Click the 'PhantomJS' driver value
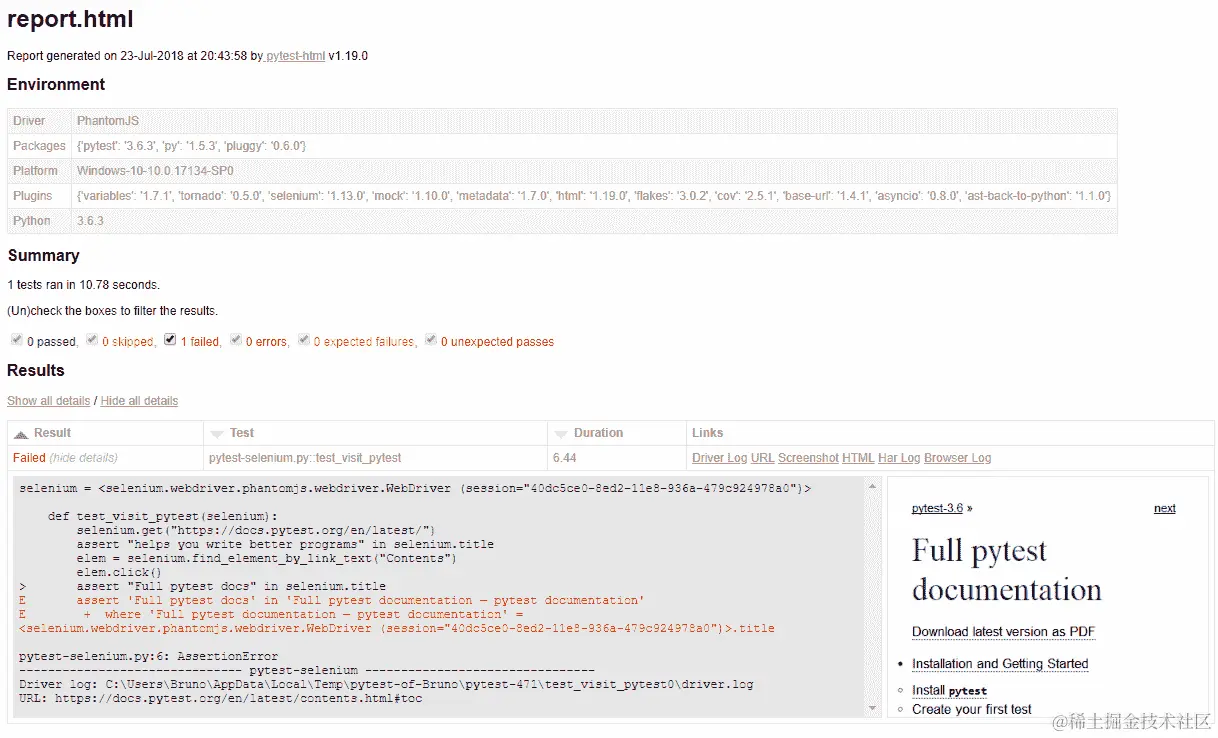1218x738 pixels. [108, 121]
